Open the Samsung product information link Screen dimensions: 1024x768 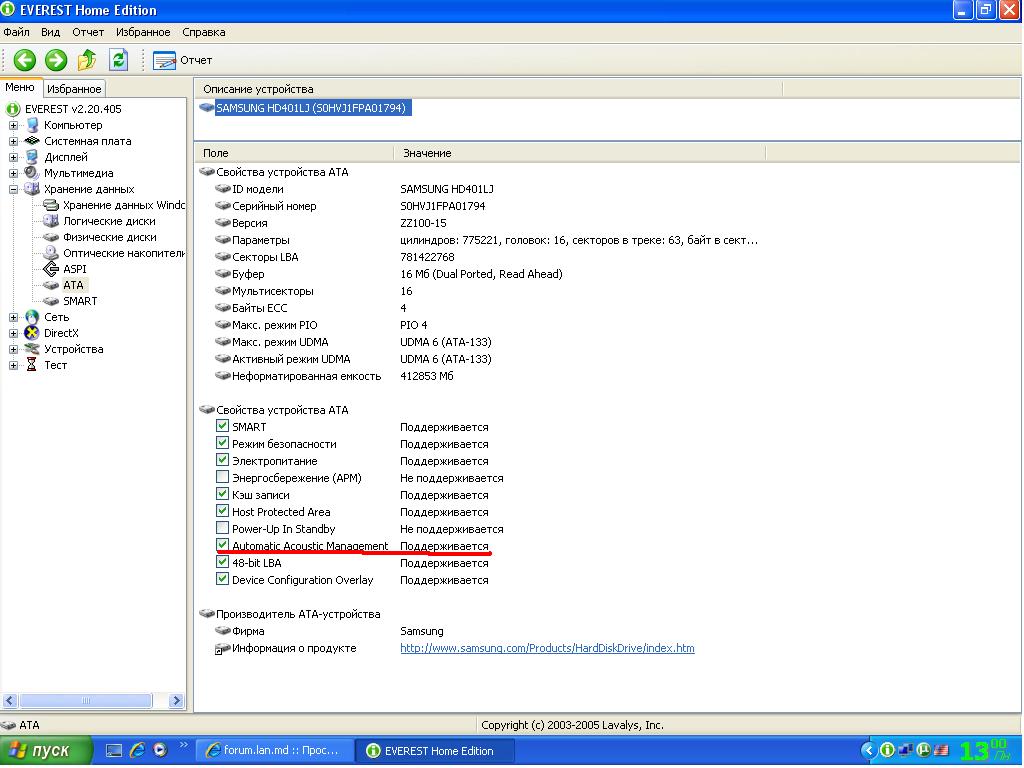click(x=547, y=648)
